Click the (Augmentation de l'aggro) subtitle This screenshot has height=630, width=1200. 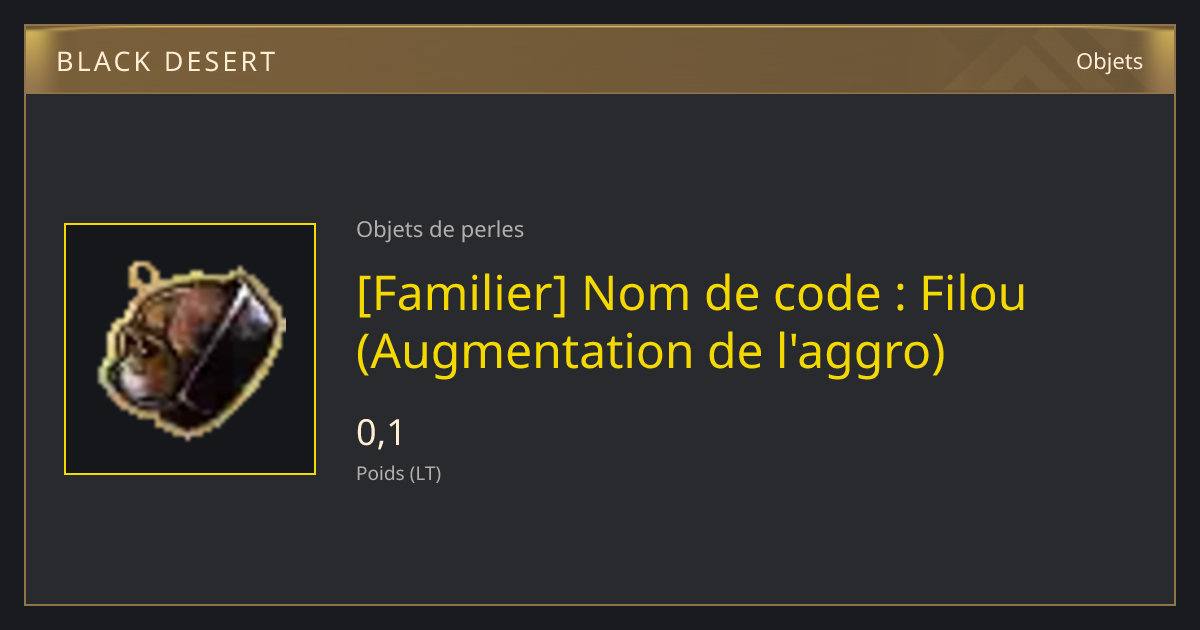[651, 352]
